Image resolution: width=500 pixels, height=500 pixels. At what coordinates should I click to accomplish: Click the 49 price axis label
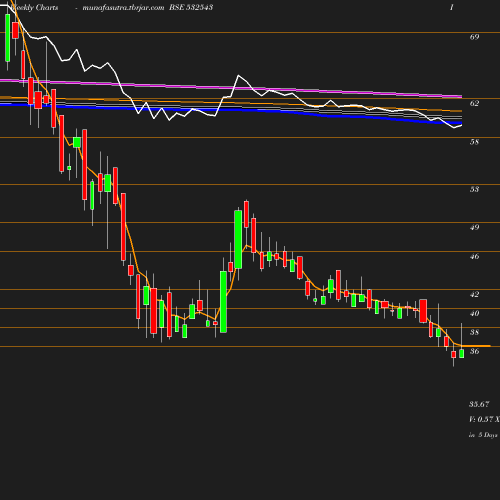(474, 227)
